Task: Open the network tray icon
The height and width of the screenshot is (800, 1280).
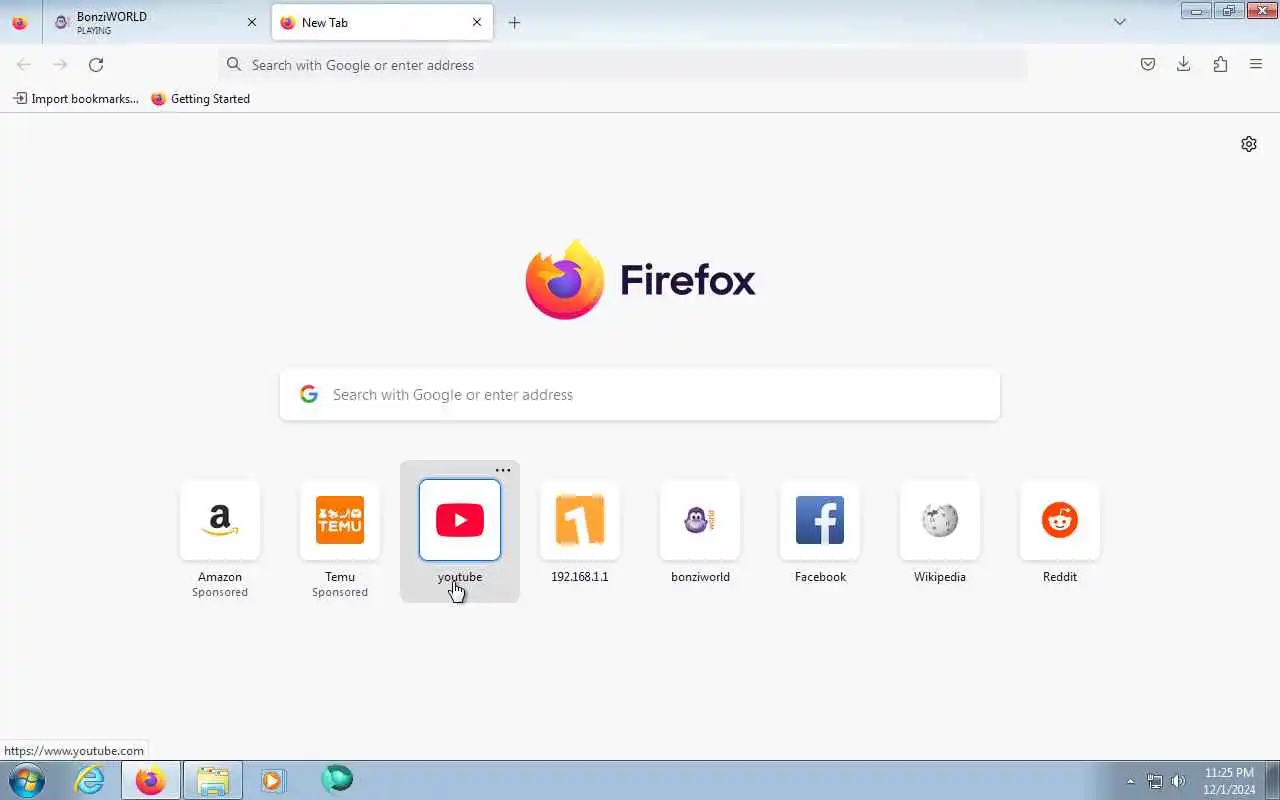Action: point(1155,781)
